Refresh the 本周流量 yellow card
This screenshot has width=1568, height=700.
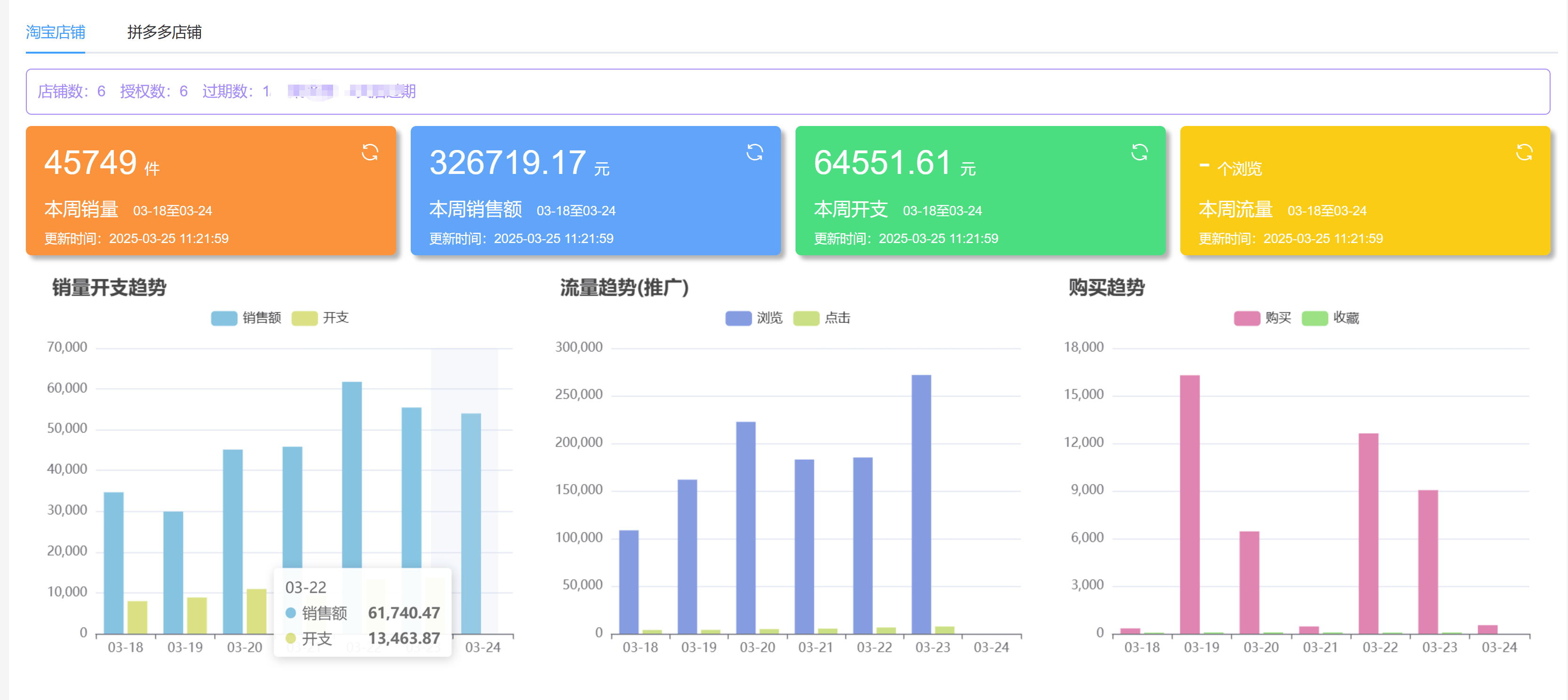click(x=1524, y=152)
